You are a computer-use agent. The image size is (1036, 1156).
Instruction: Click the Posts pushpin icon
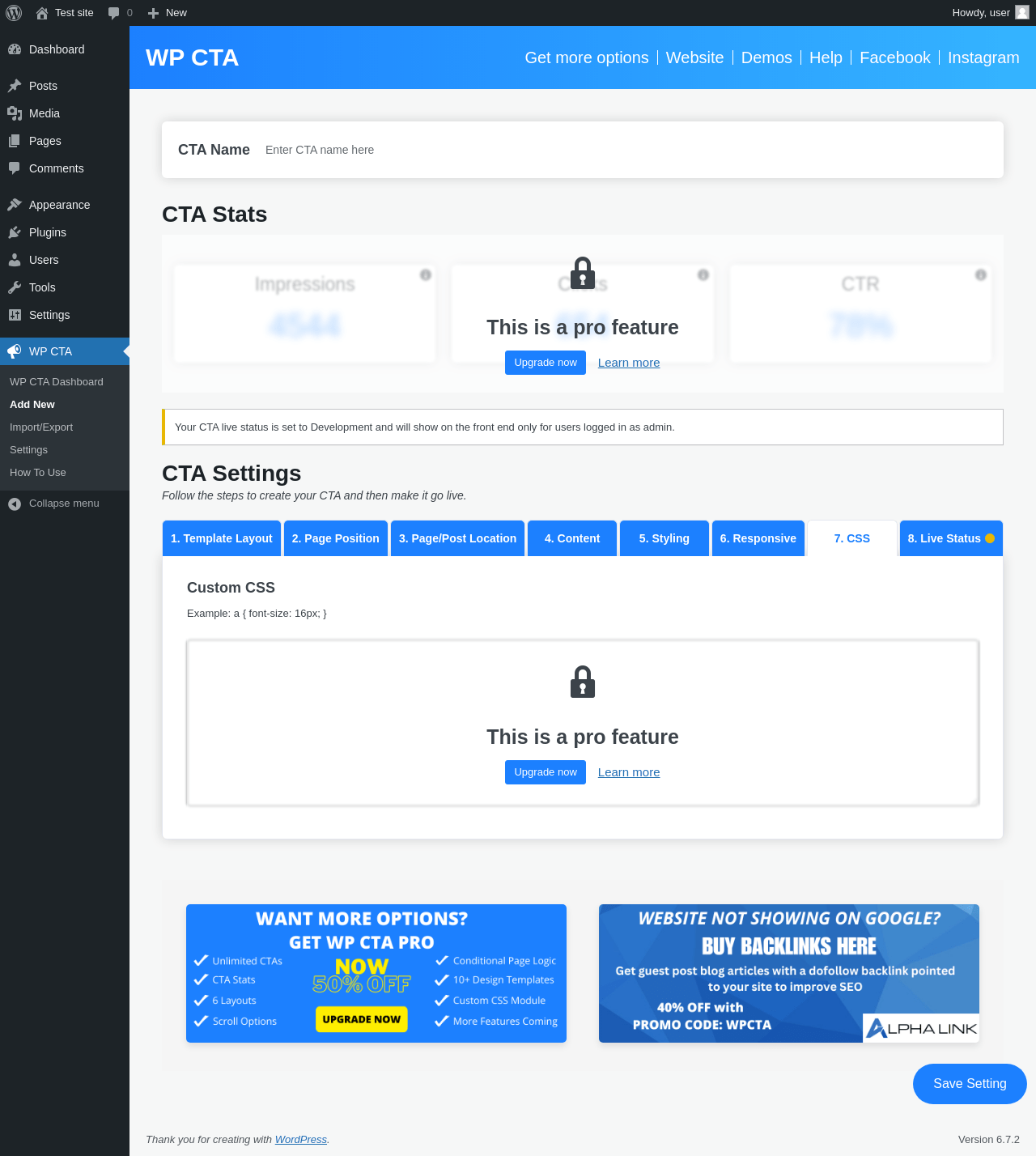[x=15, y=86]
